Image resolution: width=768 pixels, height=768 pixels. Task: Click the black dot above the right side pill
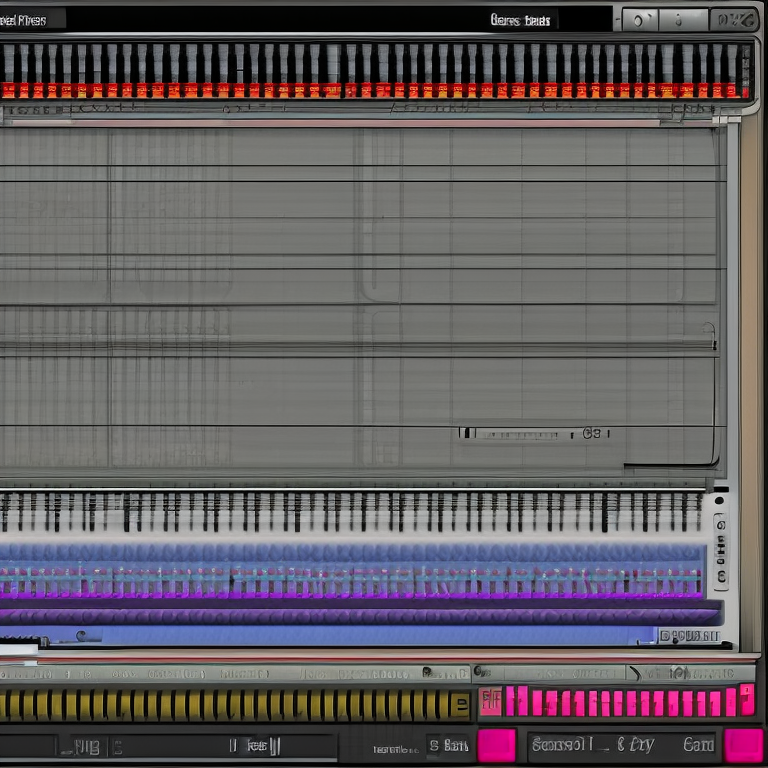point(719,501)
